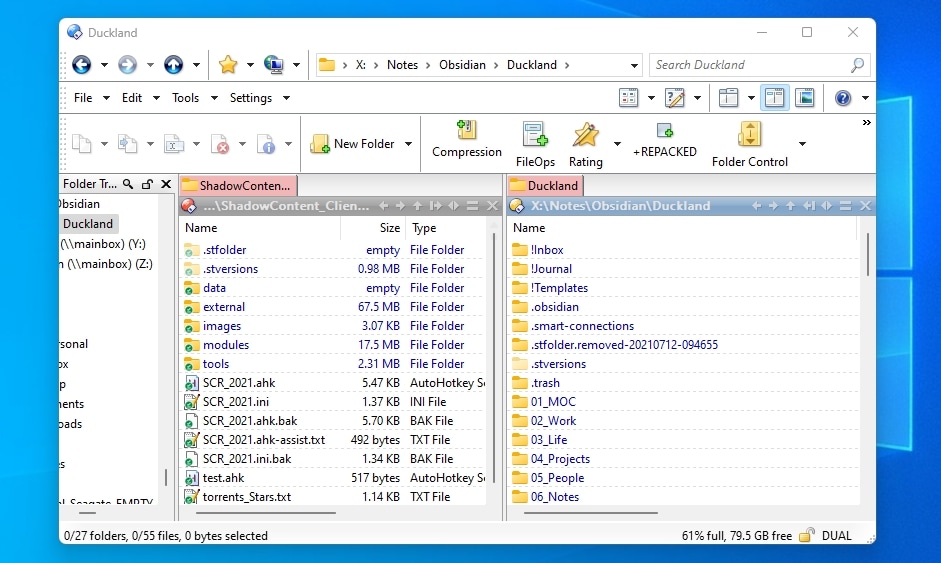Toggle dual file display layout
Image resolution: width=941 pixels, height=563 pixels.
coord(774,98)
